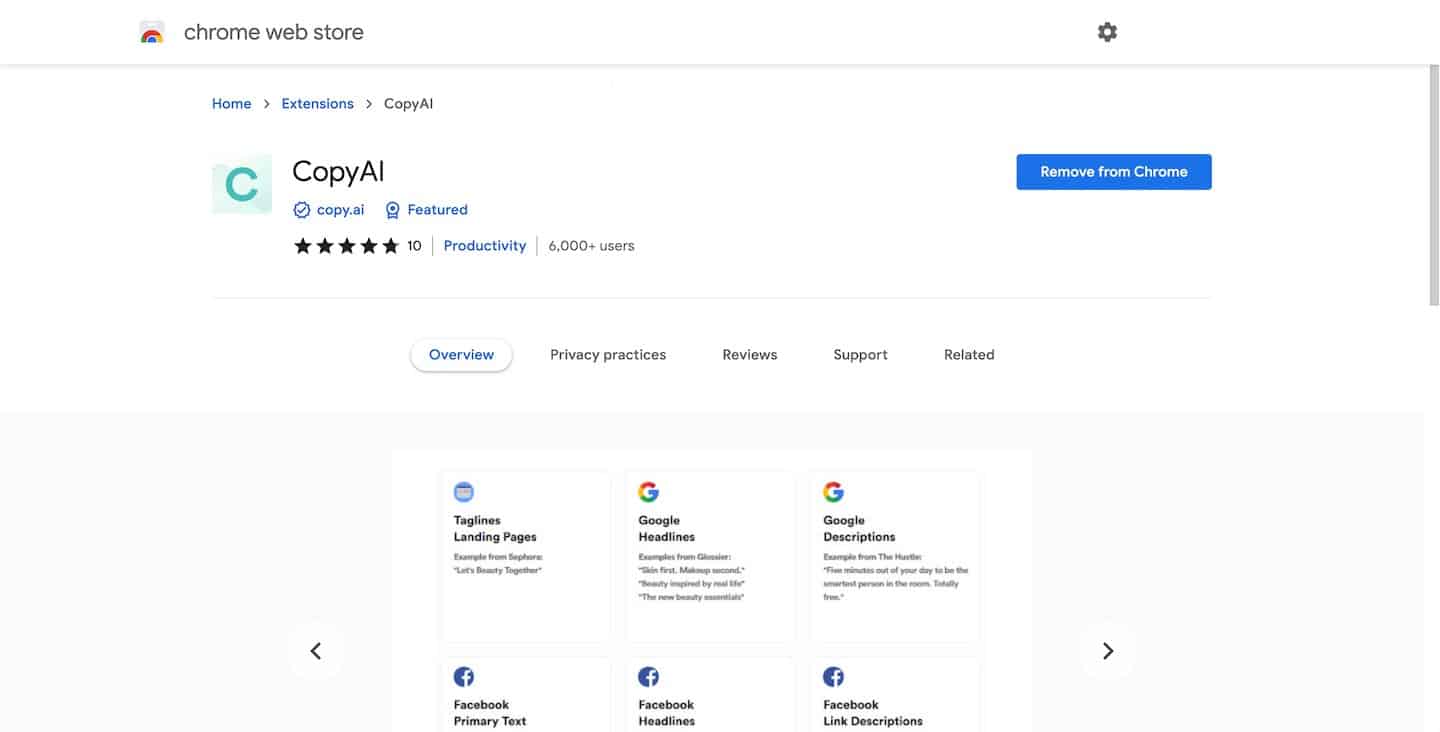The height and width of the screenshot is (732, 1440).
Task: Click the Google Headlines heading
Action: pos(668,529)
